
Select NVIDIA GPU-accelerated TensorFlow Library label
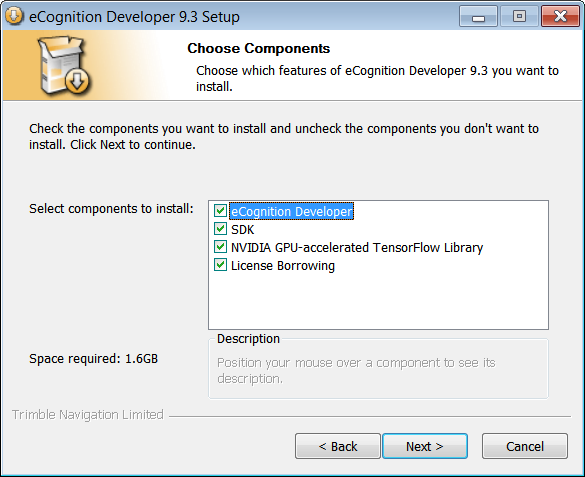click(357, 247)
